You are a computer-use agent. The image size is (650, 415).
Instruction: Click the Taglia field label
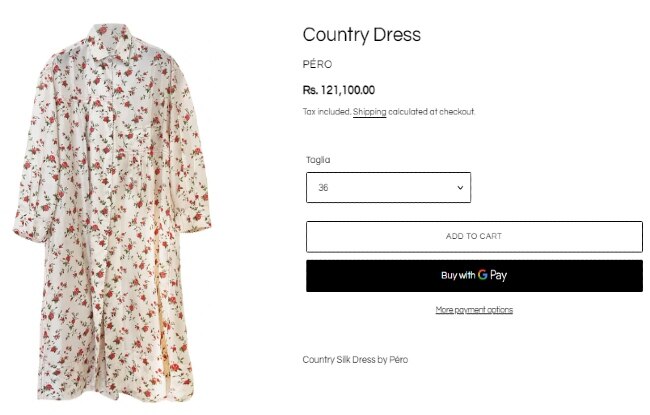pos(318,160)
